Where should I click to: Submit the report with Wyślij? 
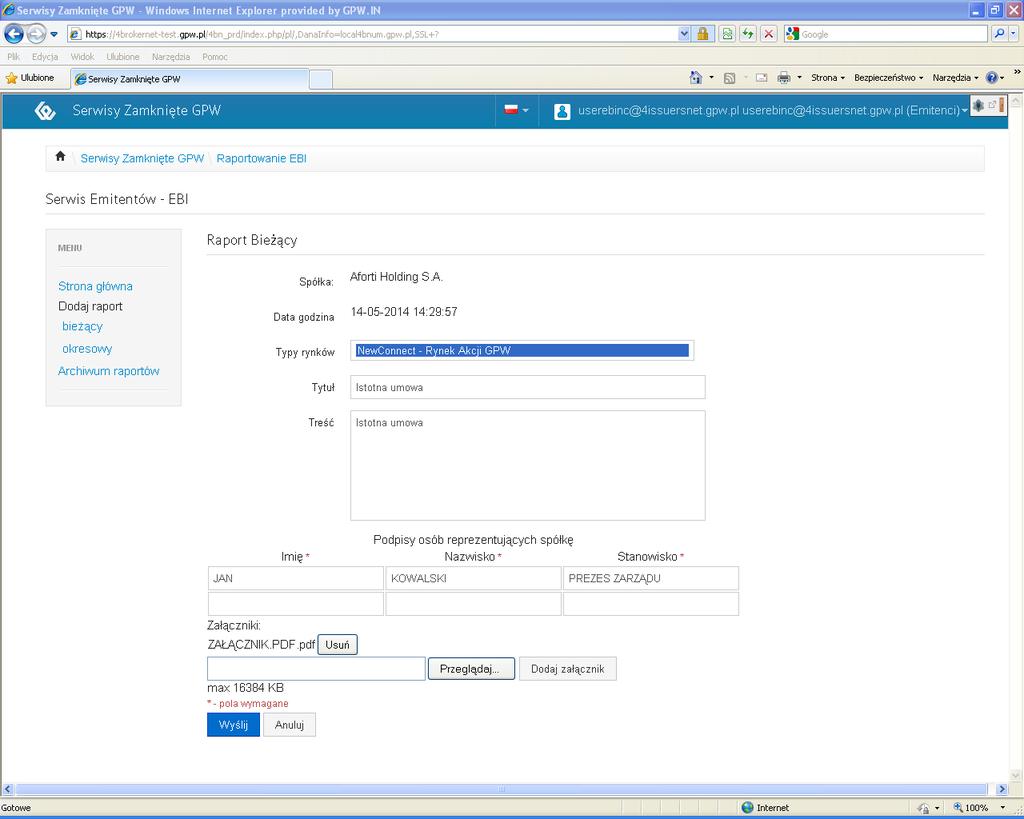click(x=233, y=725)
